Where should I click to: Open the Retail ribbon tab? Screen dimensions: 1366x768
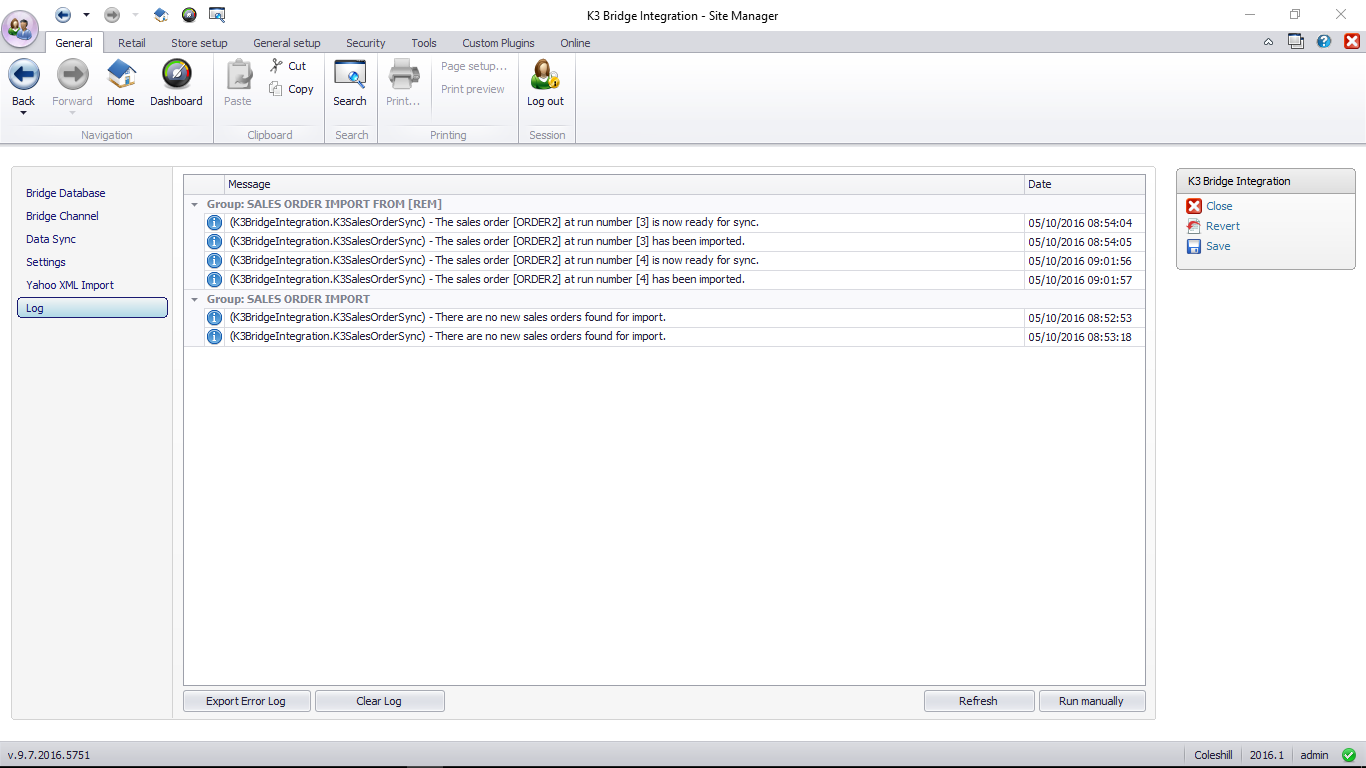click(131, 43)
